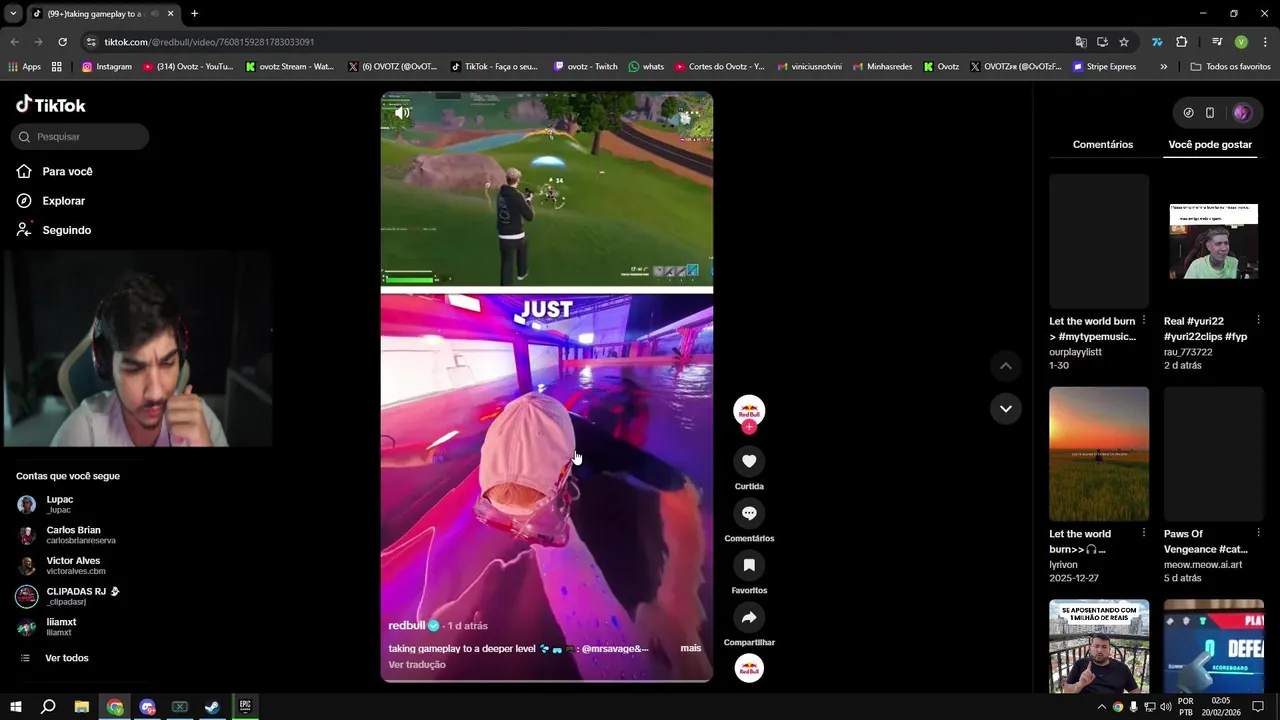1280x720 pixels.
Task: Open the browser extensions puzzle icon
Action: click(1181, 42)
